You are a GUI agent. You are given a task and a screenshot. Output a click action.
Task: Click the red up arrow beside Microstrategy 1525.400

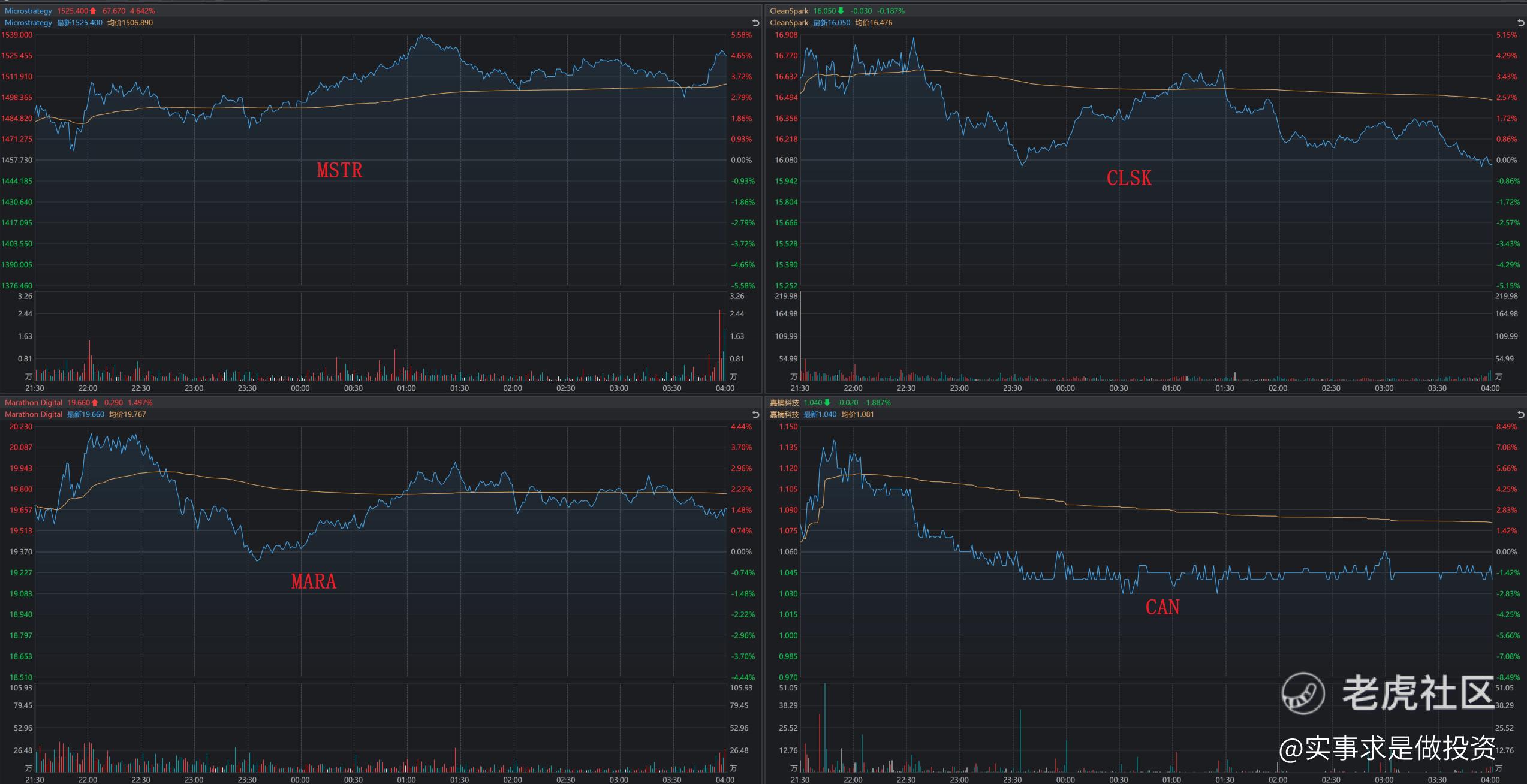pos(93,11)
